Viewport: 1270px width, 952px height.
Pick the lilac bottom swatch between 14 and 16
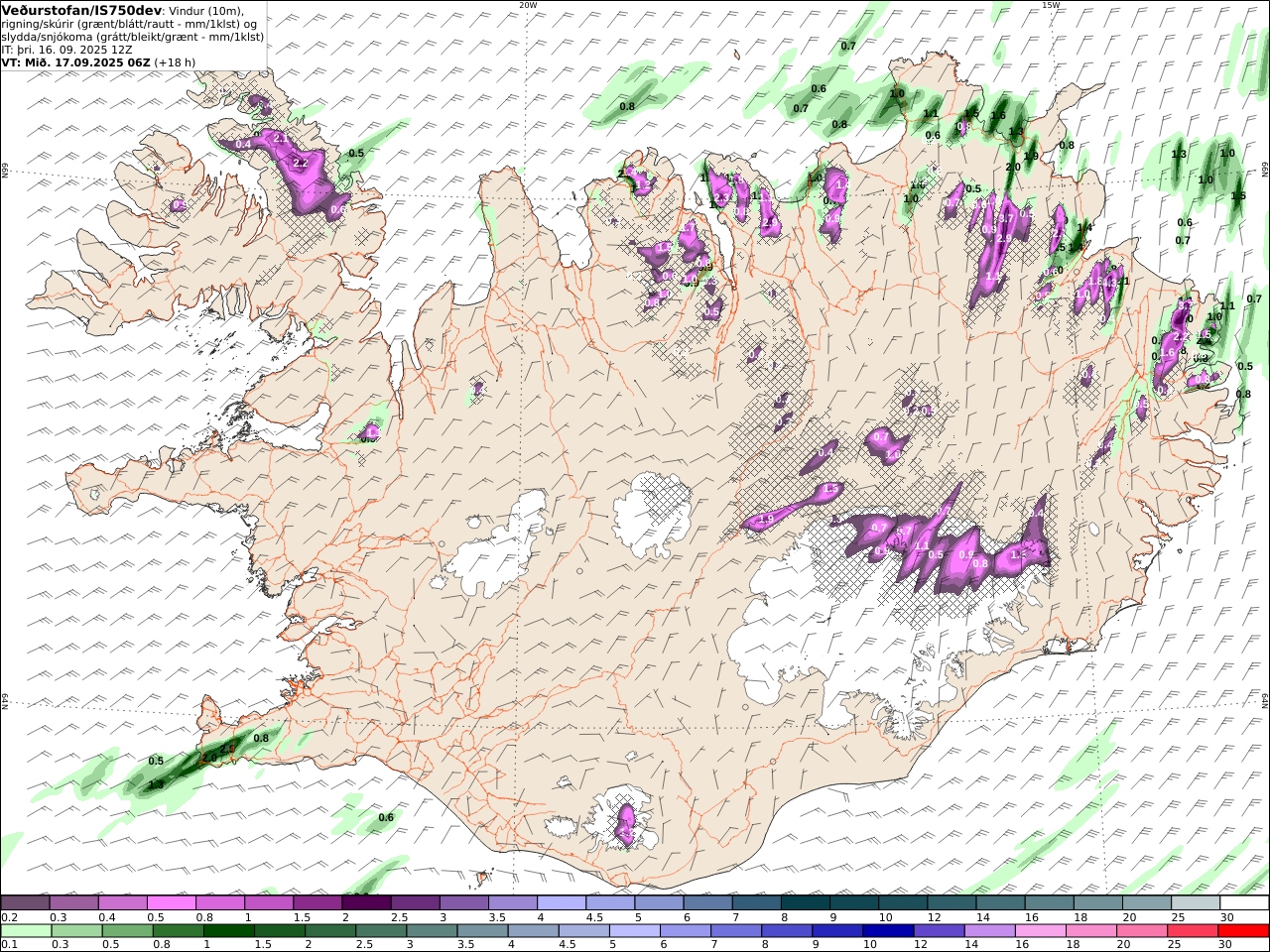(989, 931)
